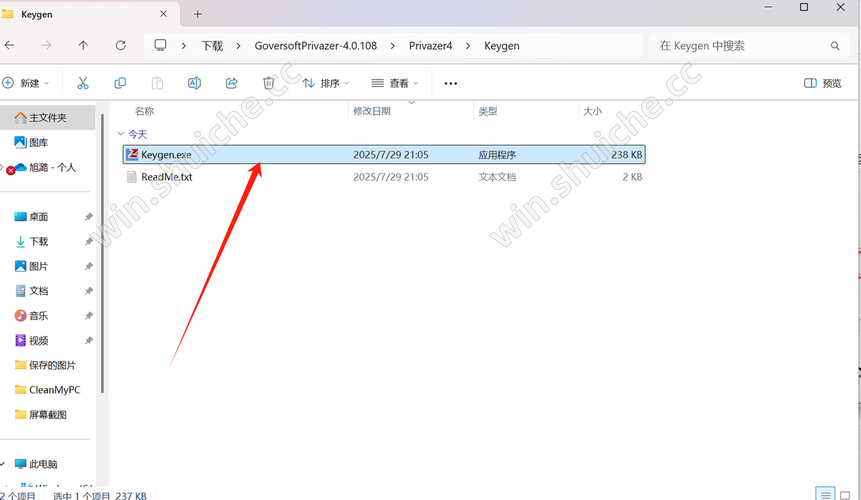Select the Keygen tab
This screenshot has width=861, height=500.
point(88,14)
